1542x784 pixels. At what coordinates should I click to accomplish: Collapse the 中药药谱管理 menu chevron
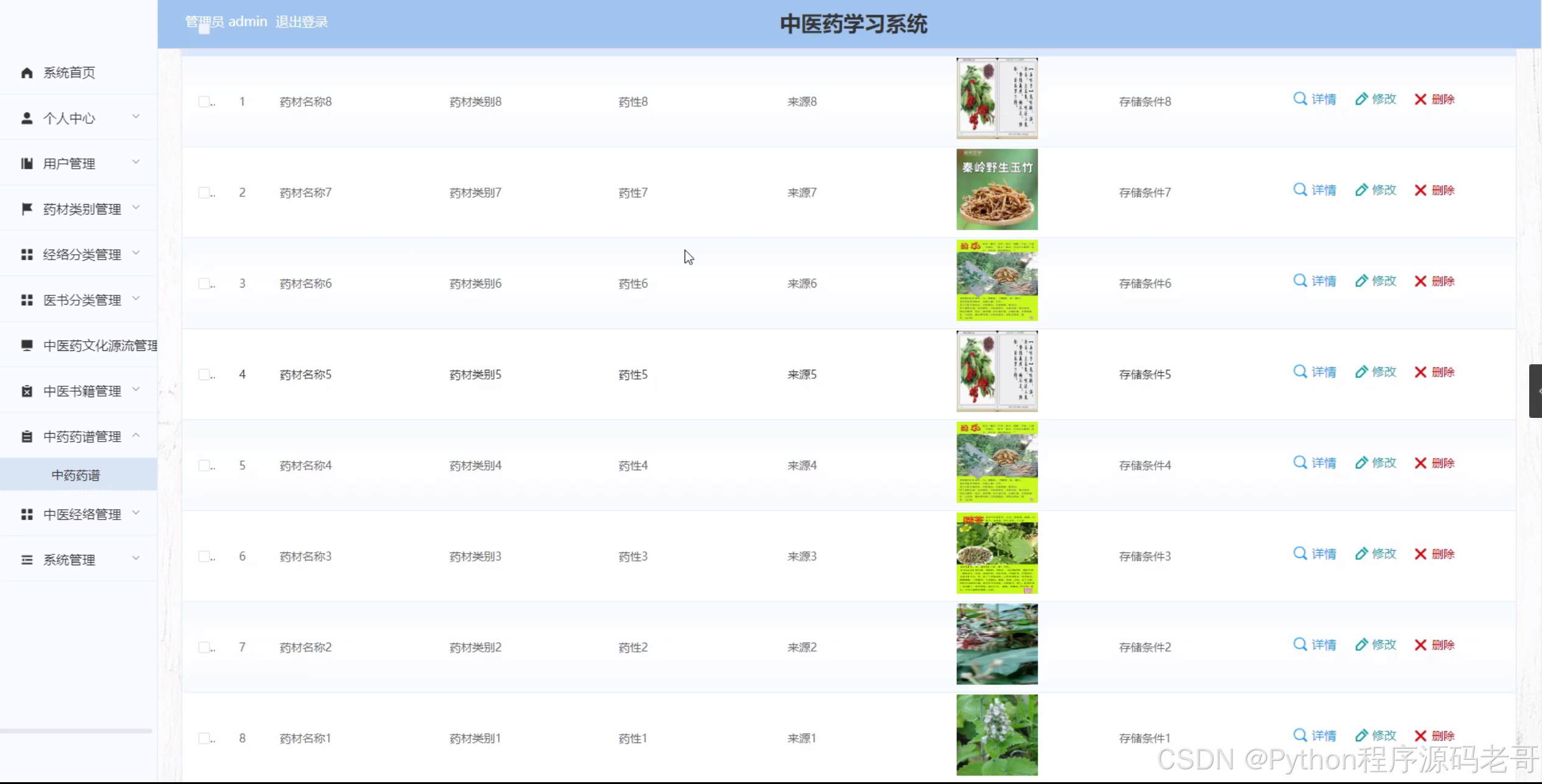coord(136,435)
